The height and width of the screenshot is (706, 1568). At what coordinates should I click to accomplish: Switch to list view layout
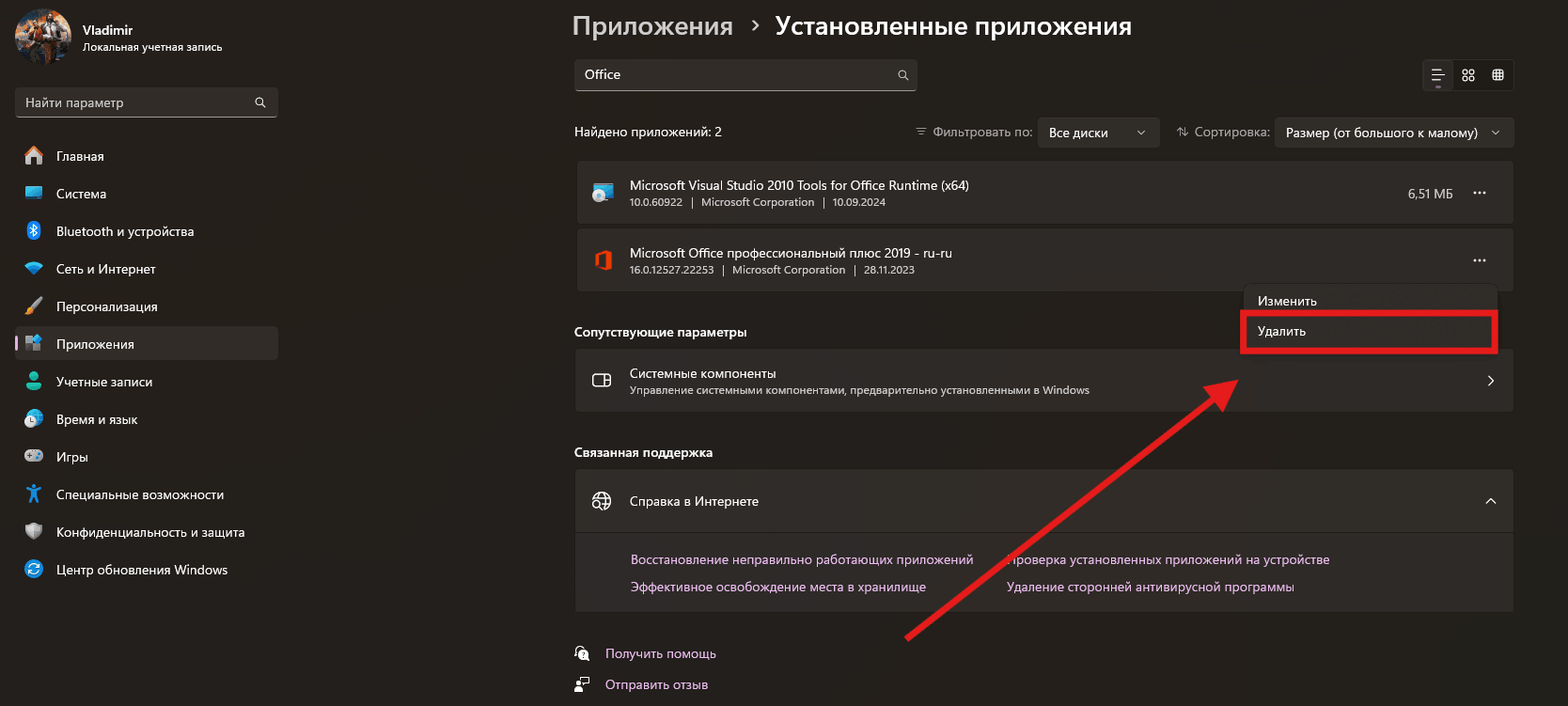(1437, 75)
